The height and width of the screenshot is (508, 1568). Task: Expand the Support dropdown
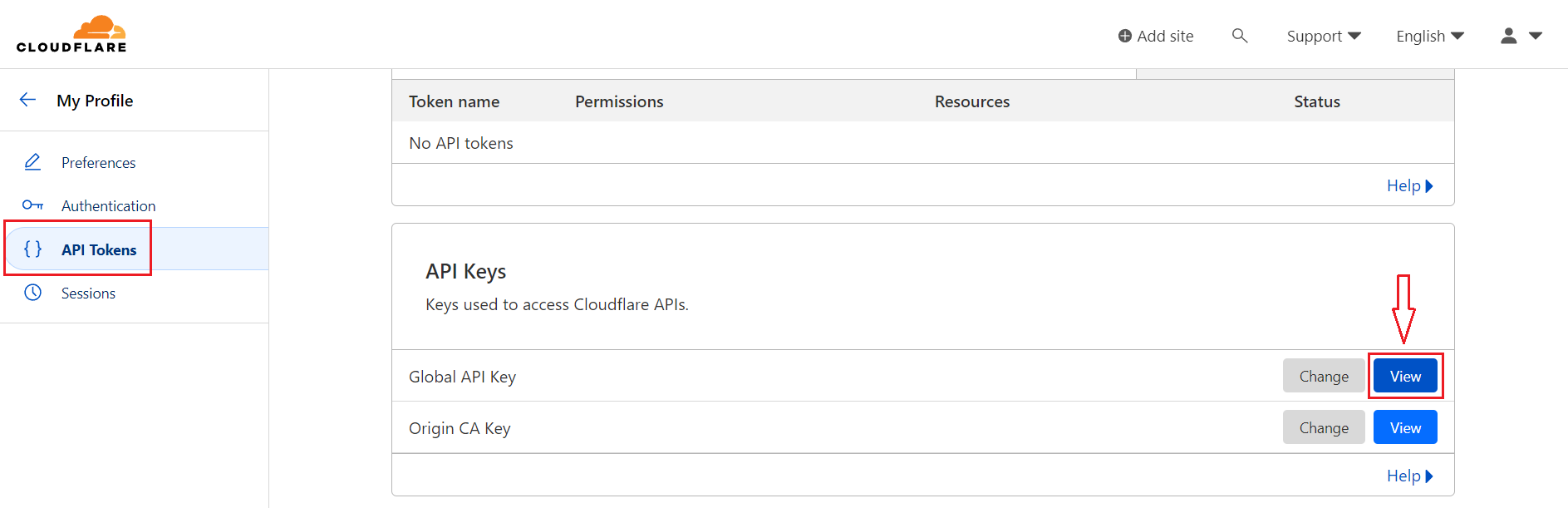click(1323, 36)
